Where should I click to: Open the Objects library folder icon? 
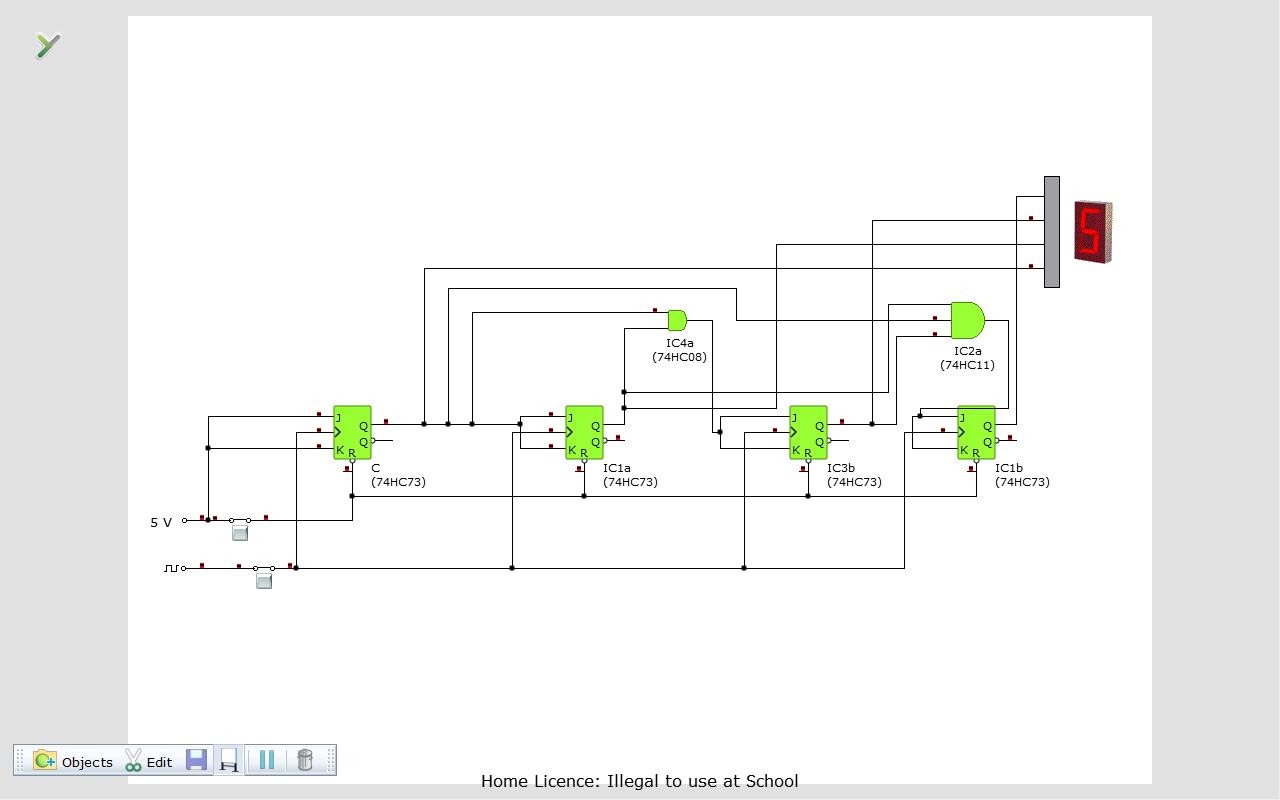click(44, 761)
